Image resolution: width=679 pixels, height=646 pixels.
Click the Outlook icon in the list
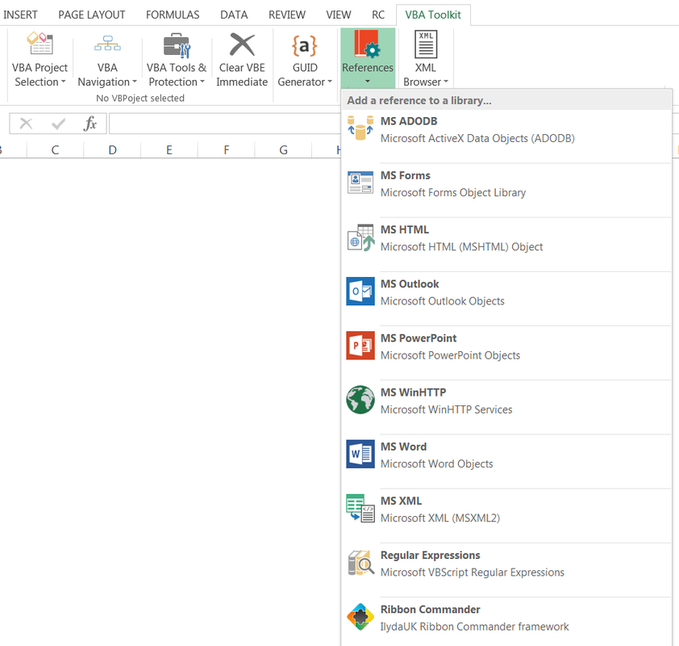360,291
